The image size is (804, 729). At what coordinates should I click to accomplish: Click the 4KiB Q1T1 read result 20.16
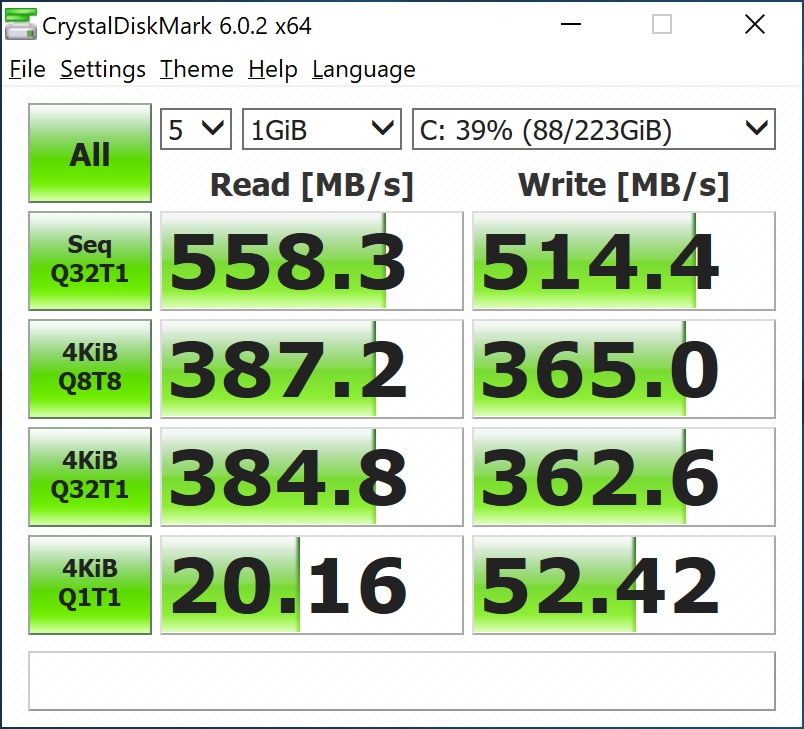tap(312, 585)
